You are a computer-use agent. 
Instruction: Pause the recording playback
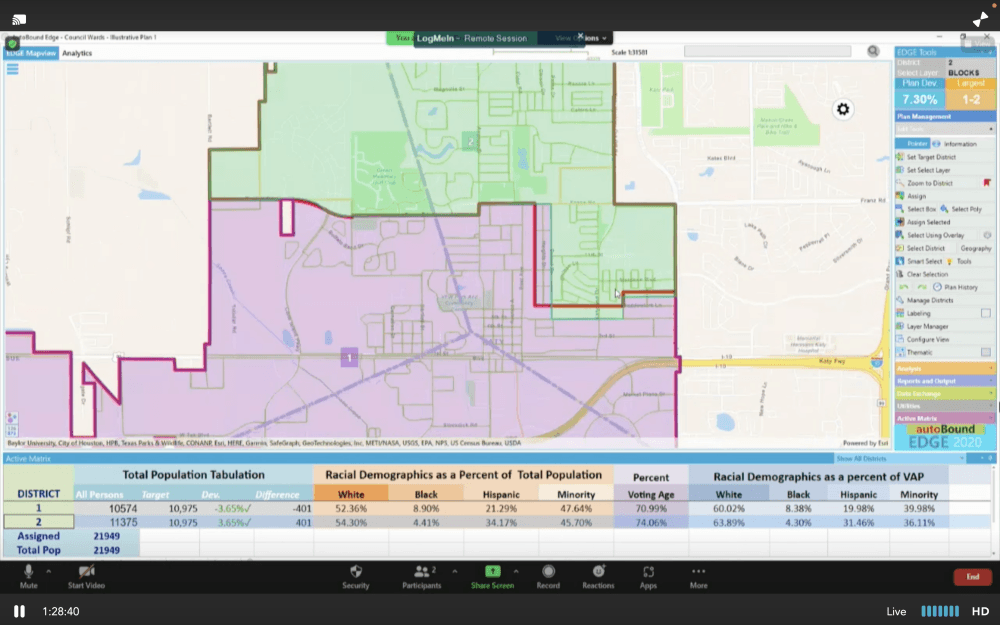(x=19, y=611)
